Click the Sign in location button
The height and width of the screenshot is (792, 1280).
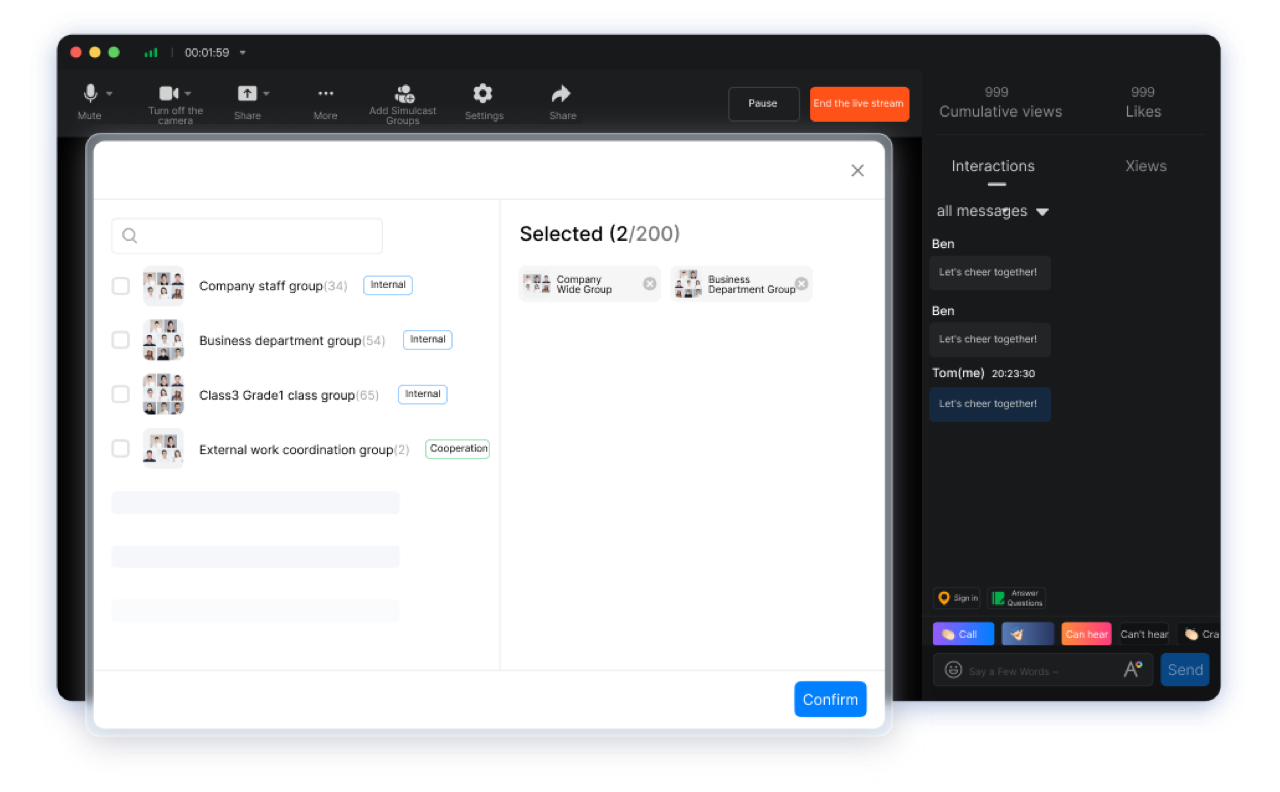957,598
